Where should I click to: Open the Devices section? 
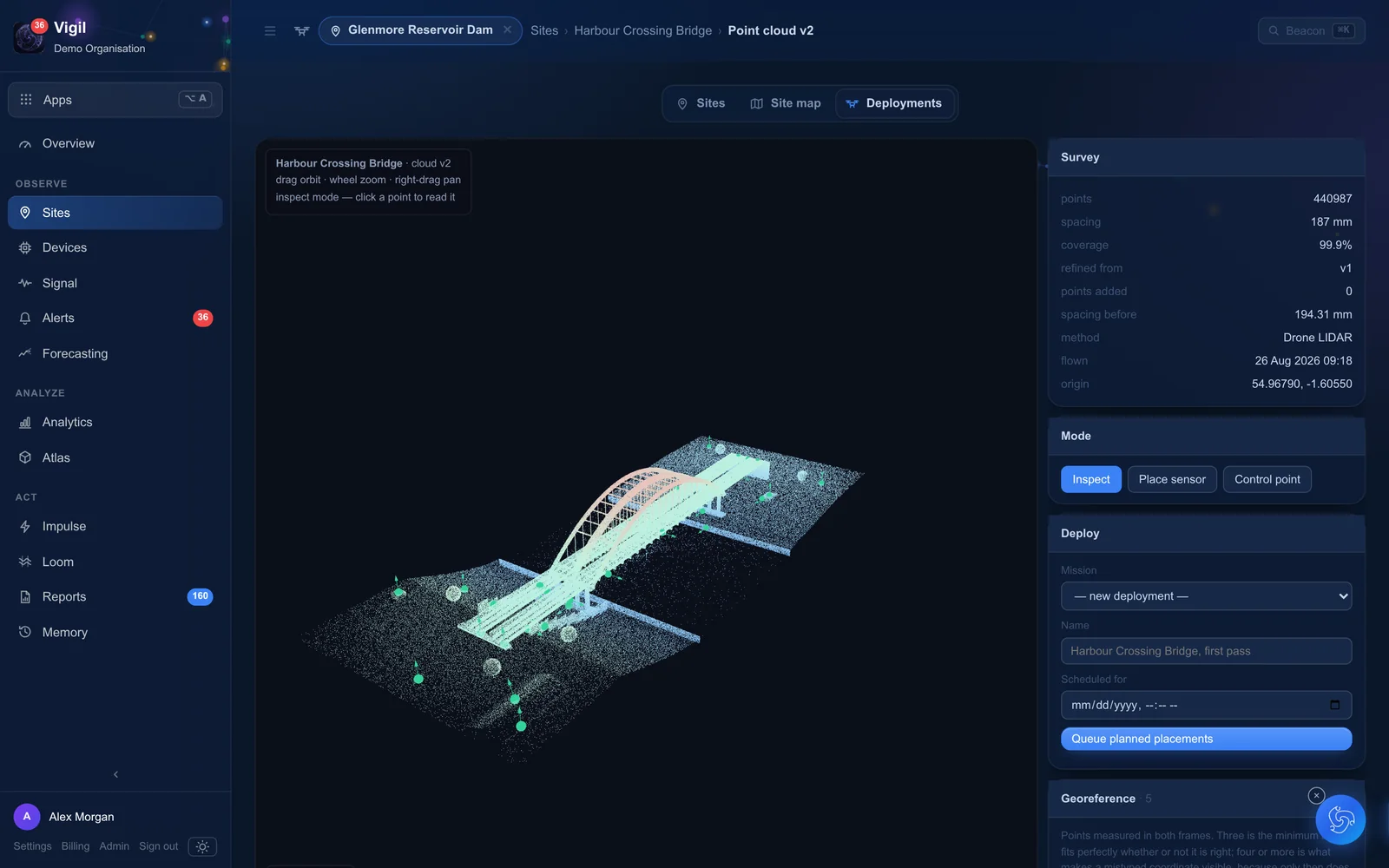(x=115, y=247)
